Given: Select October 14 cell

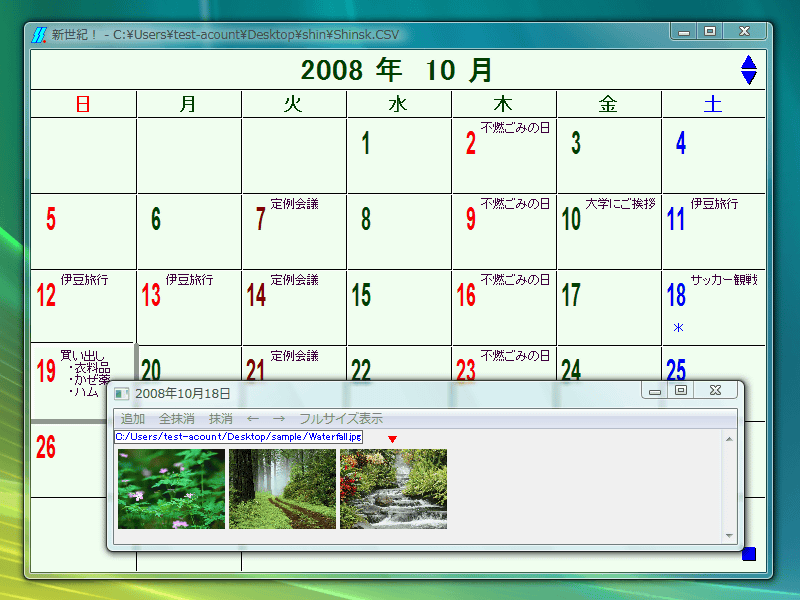Looking at the screenshot, I should (294, 308).
